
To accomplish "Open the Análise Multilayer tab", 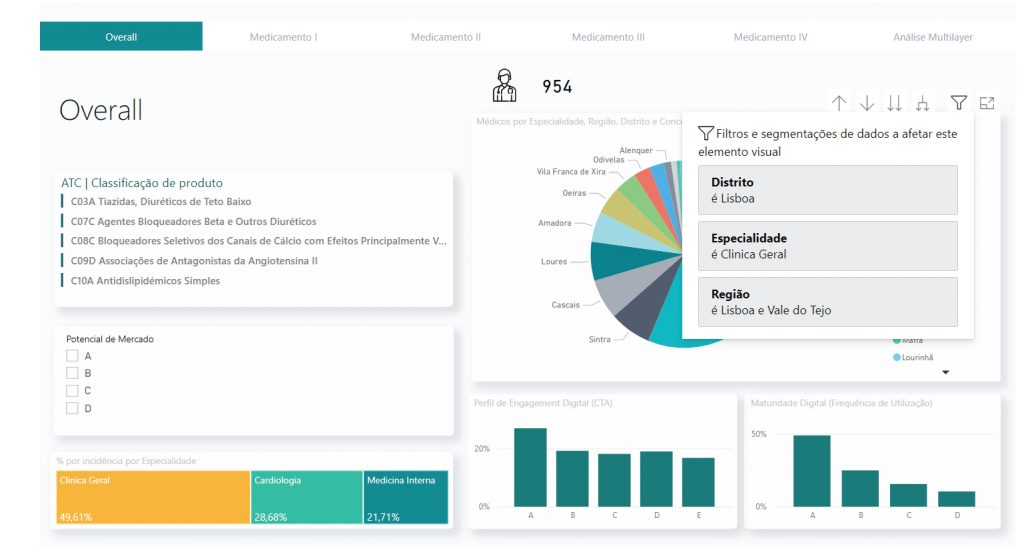I will coord(932,37).
